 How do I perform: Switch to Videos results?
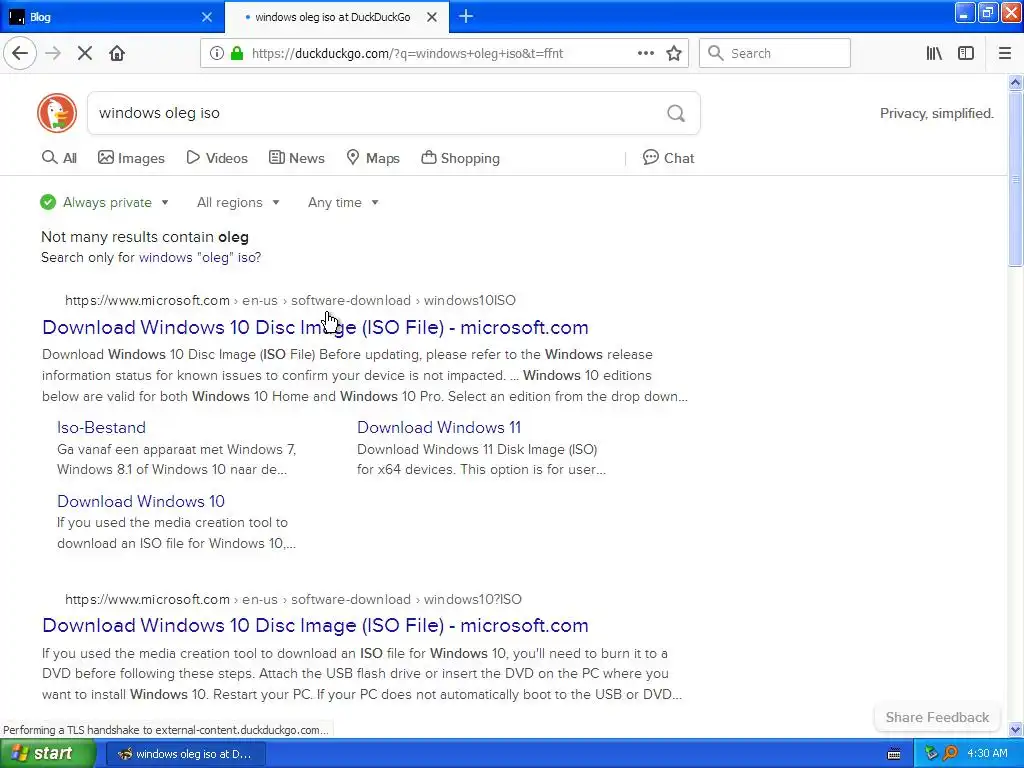[217, 158]
